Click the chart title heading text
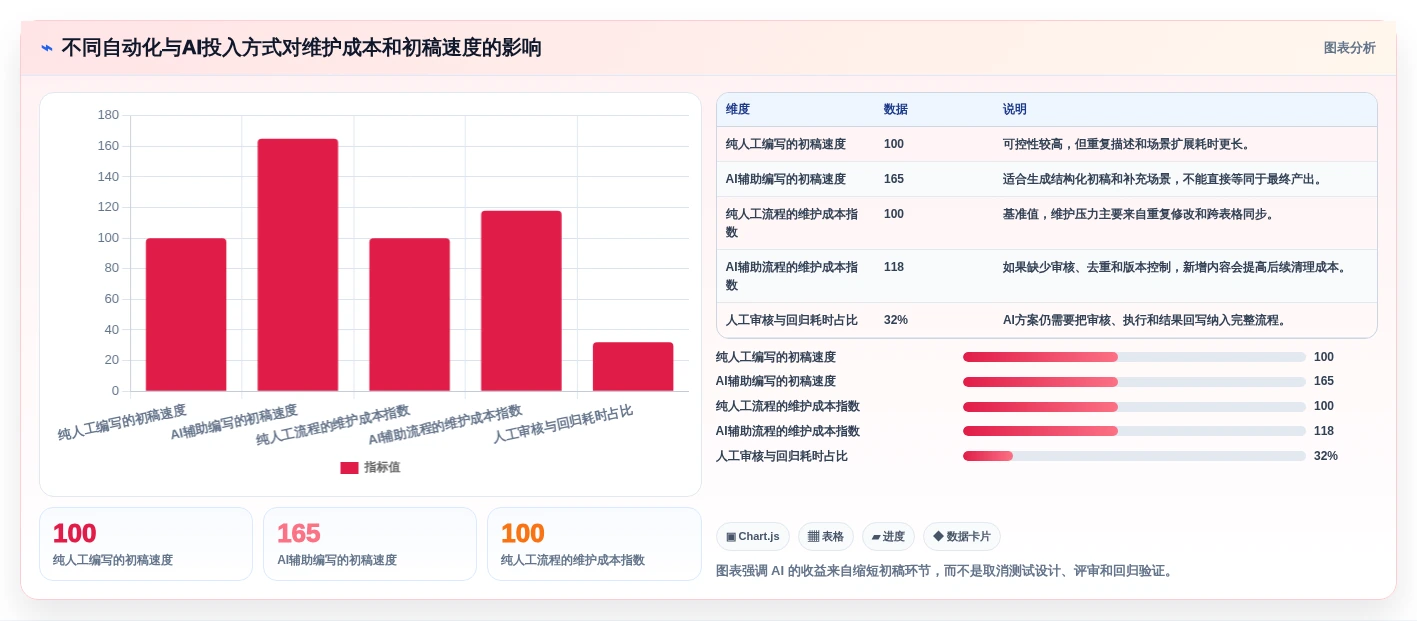The width and height of the screenshot is (1417, 621). pos(301,48)
